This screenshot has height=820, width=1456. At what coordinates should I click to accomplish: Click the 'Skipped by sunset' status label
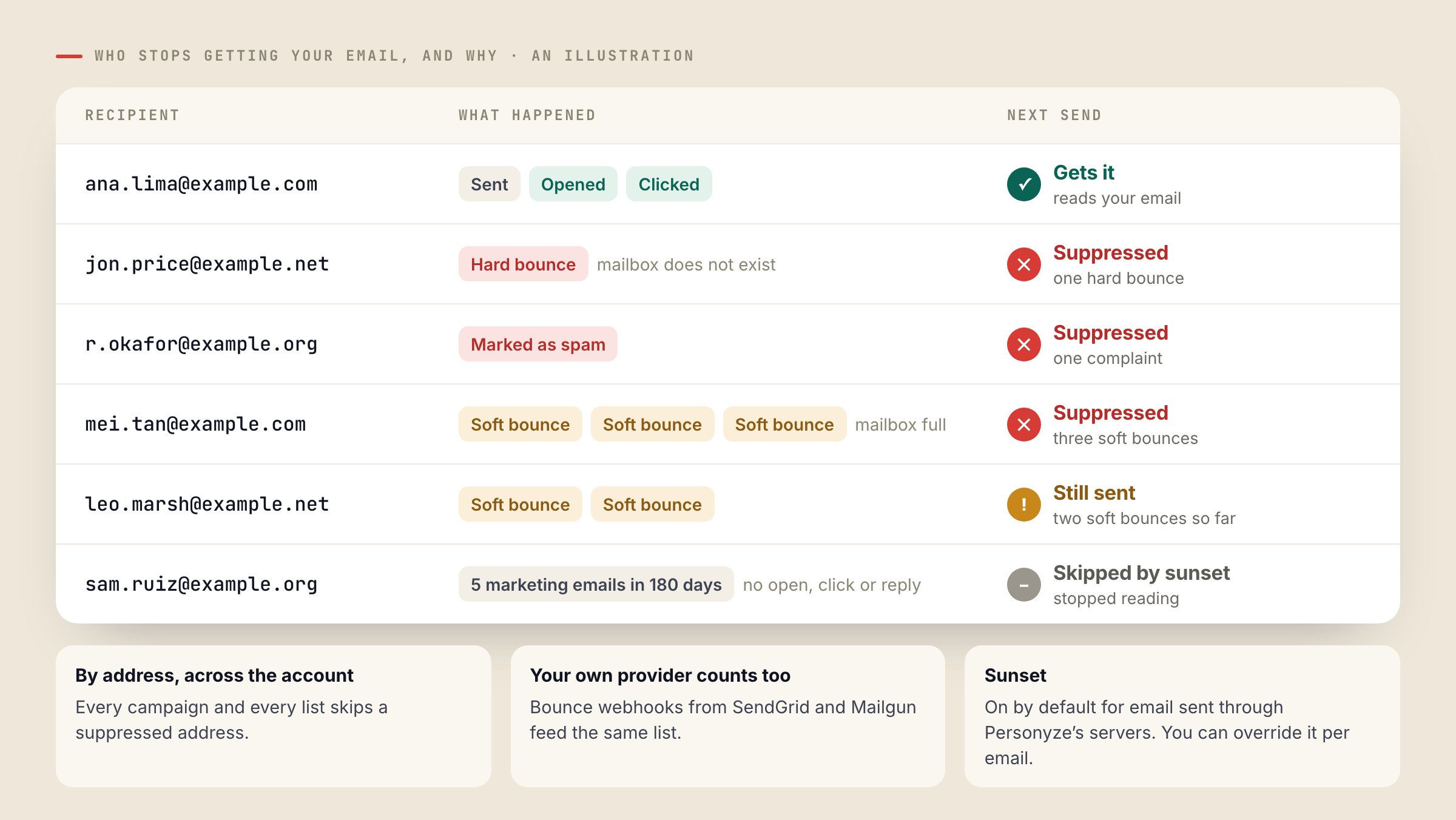tap(1141, 573)
